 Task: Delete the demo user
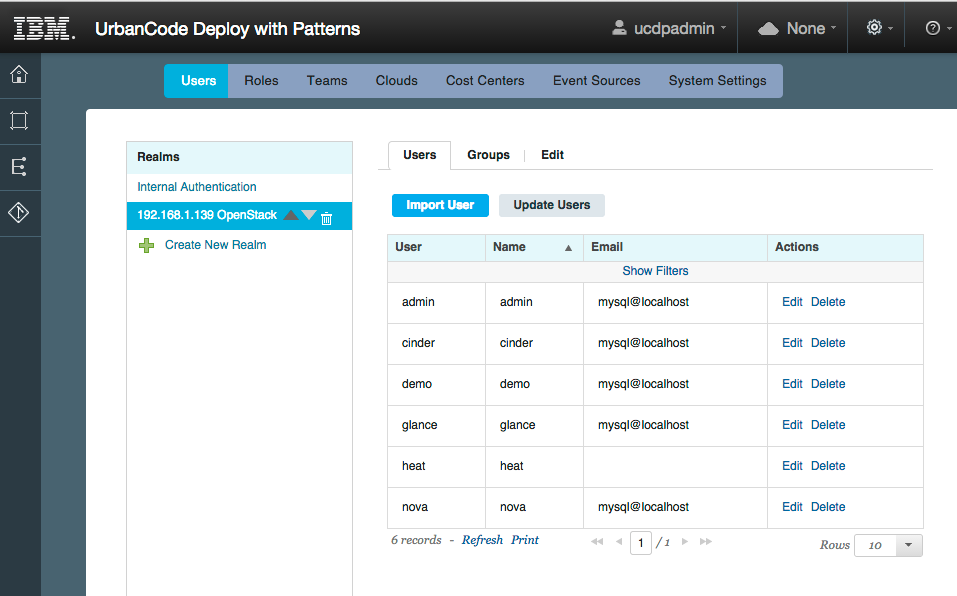[x=828, y=384]
